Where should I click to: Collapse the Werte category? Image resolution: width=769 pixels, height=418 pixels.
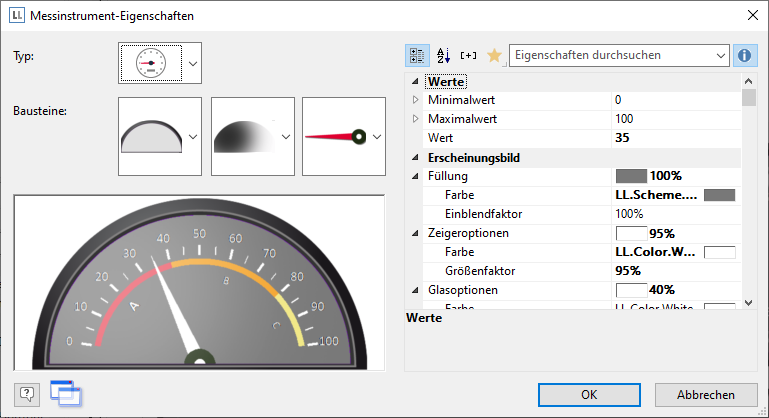(416, 82)
